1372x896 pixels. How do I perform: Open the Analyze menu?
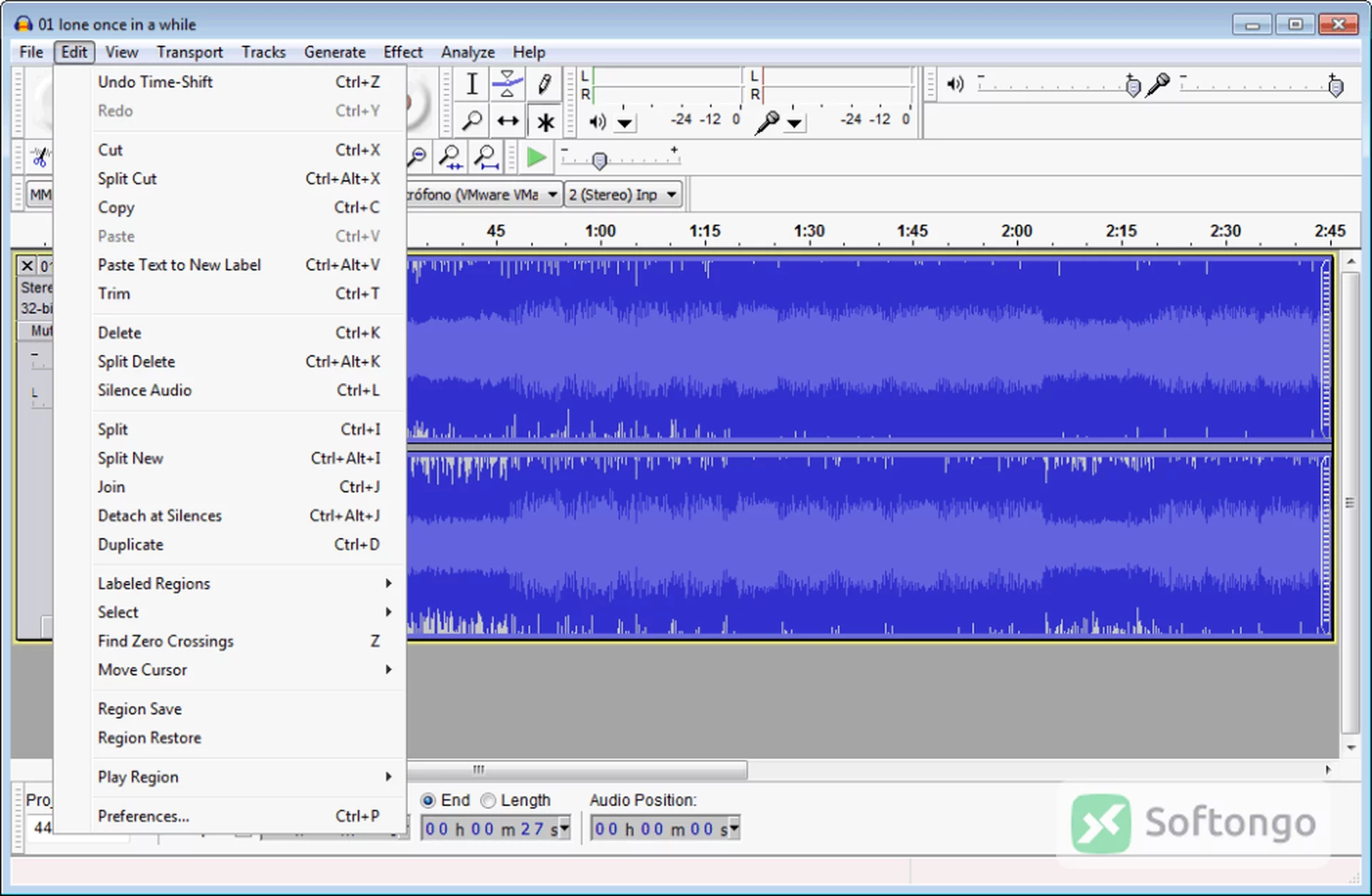tap(468, 52)
